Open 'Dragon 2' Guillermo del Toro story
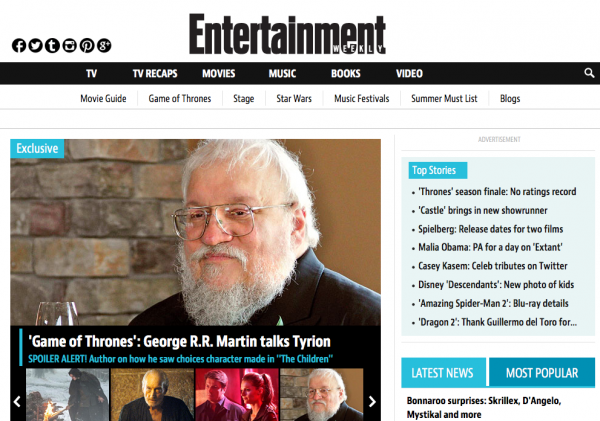Screen dimensions: 600x421 pos(497,322)
